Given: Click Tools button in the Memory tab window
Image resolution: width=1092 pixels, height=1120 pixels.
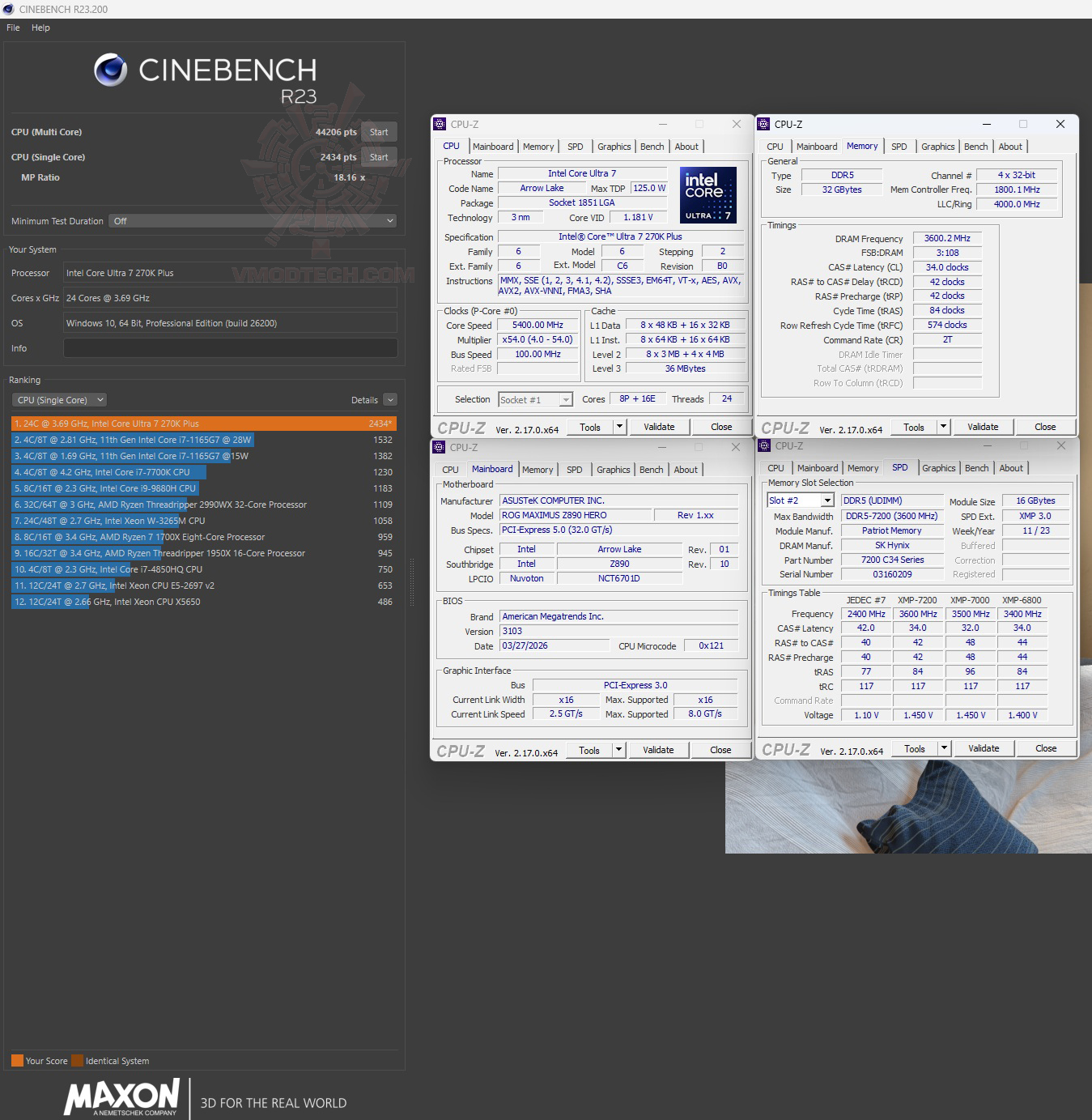Looking at the screenshot, I should click(x=914, y=427).
